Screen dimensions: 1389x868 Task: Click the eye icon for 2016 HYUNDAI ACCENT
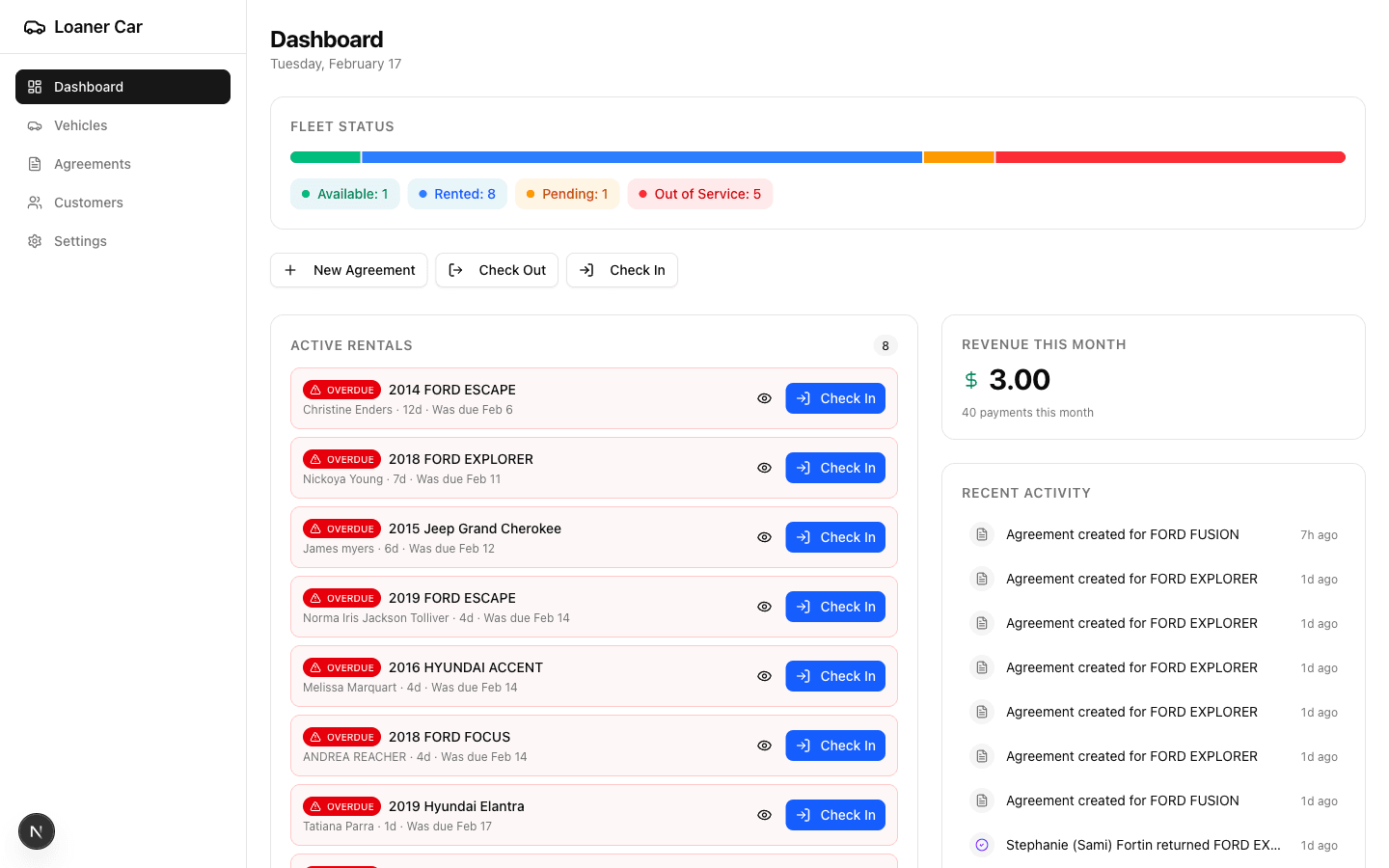[764, 676]
